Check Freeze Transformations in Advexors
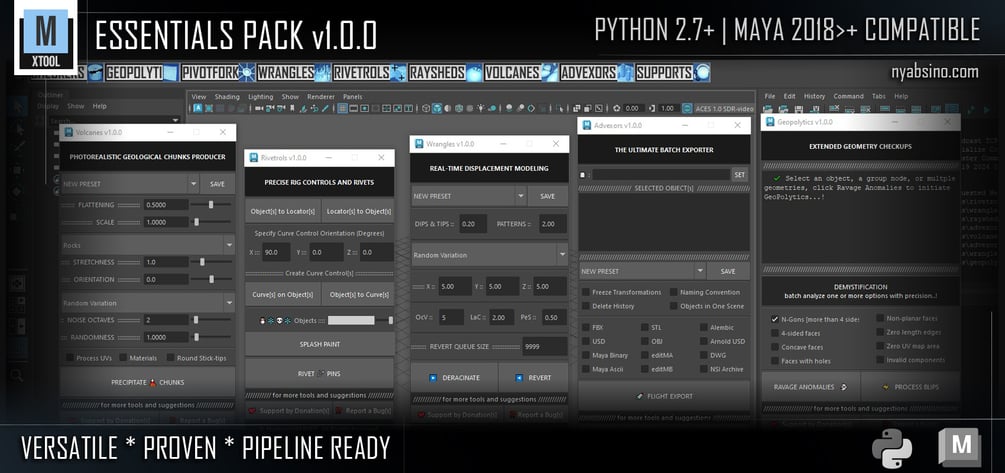Image resolution: width=1005 pixels, height=473 pixels. point(586,292)
